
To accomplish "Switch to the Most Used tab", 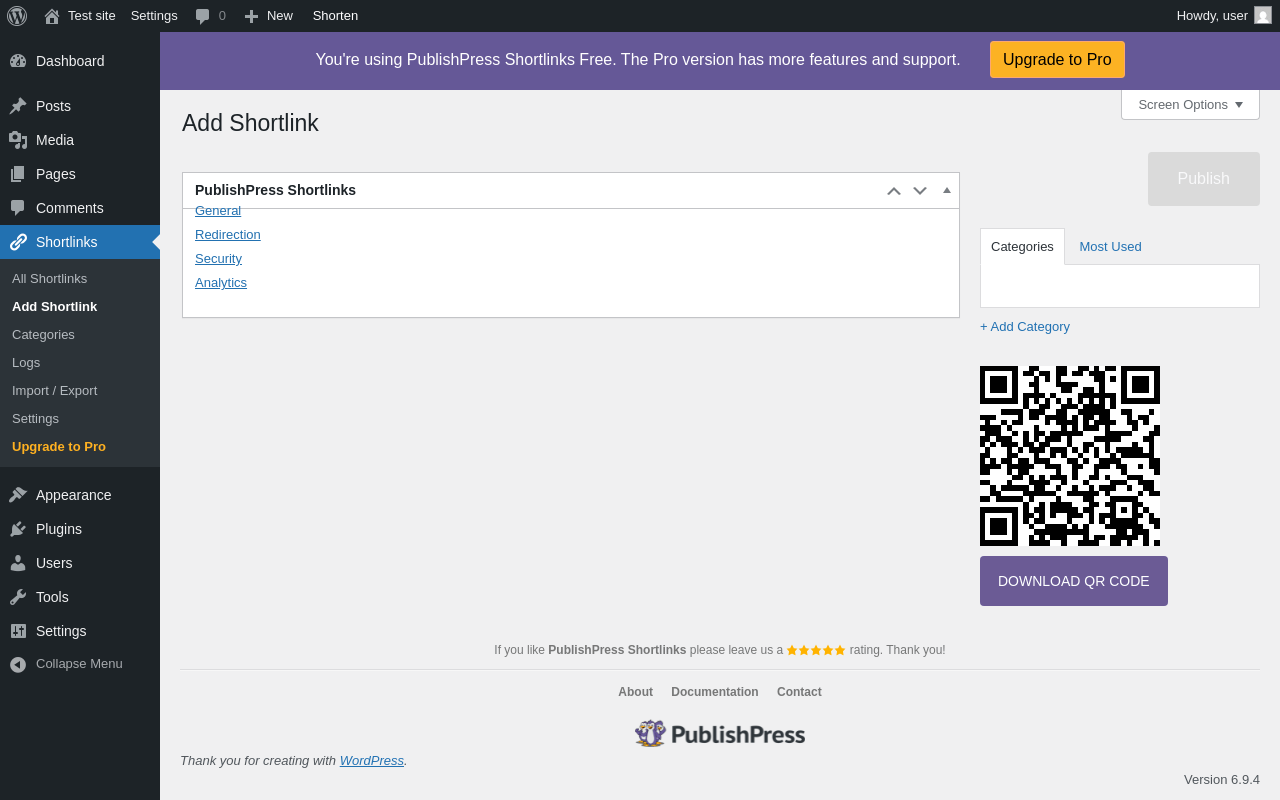I will pyautogui.click(x=1110, y=246).
